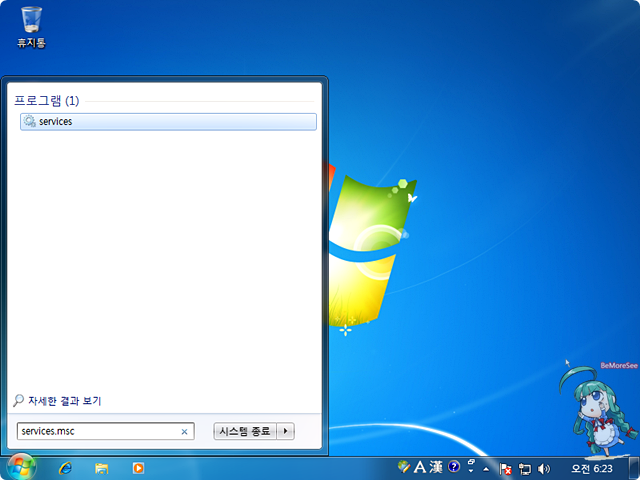The image size is (640, 480).
Task: Click the Action Center flag tray icon
Action: pyautogui.click(x=506, y=468)
